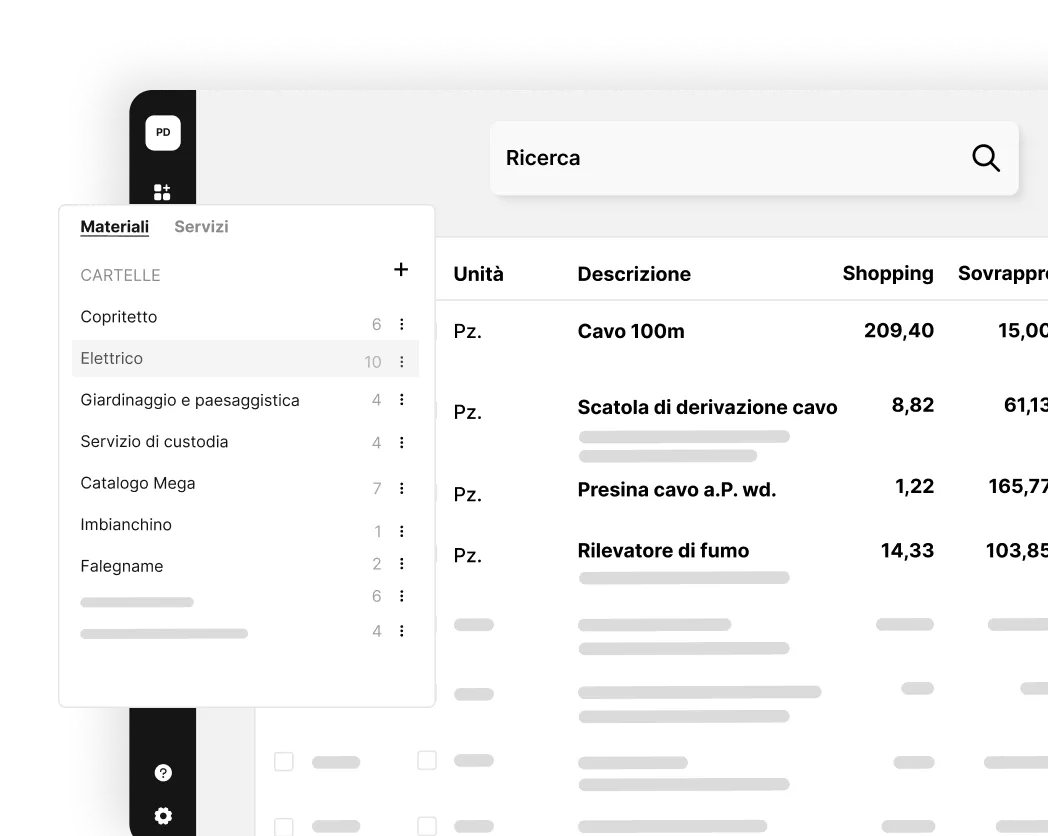This screenshot has width=1048, height=836.
Task: Click the search magnifier icon
Action: [985, 158]
